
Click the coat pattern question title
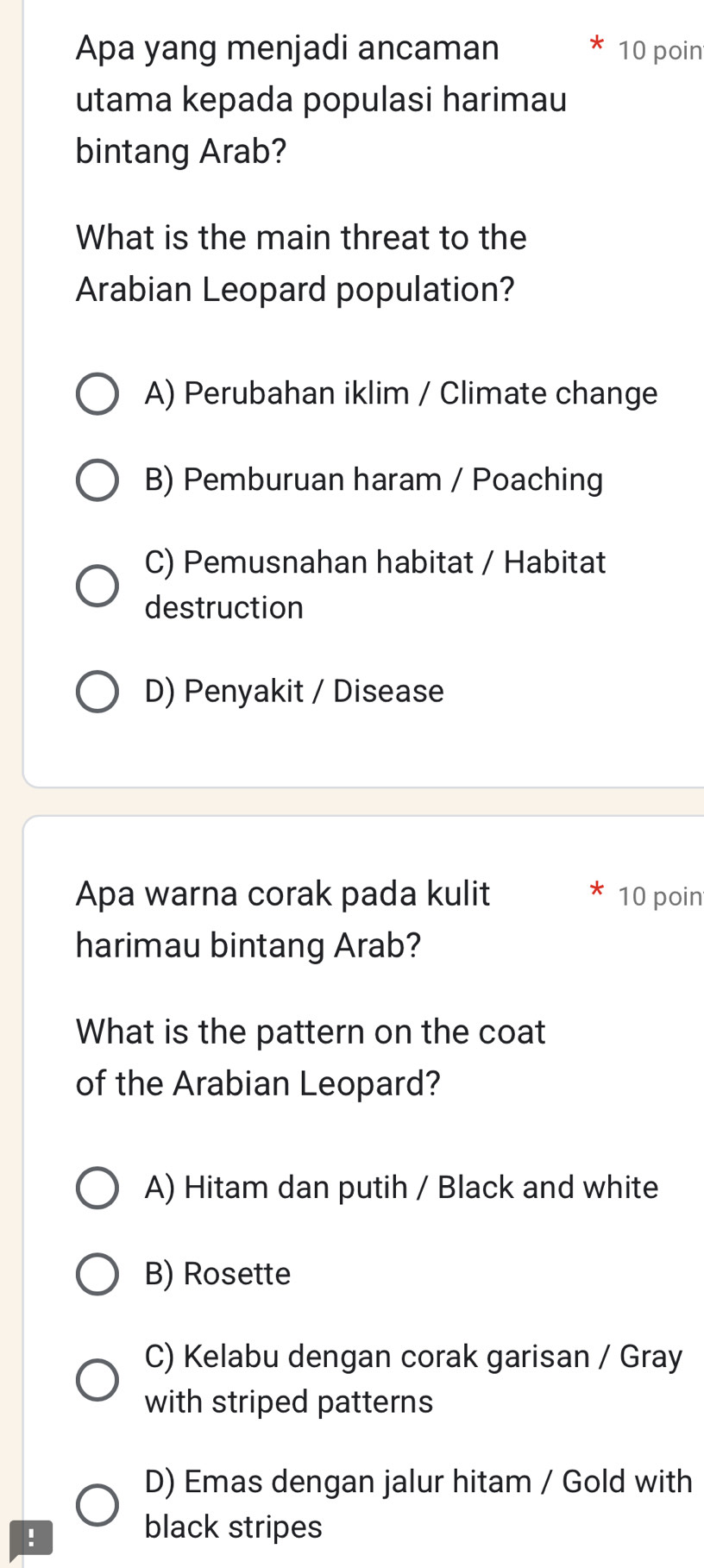pos(248,919)
